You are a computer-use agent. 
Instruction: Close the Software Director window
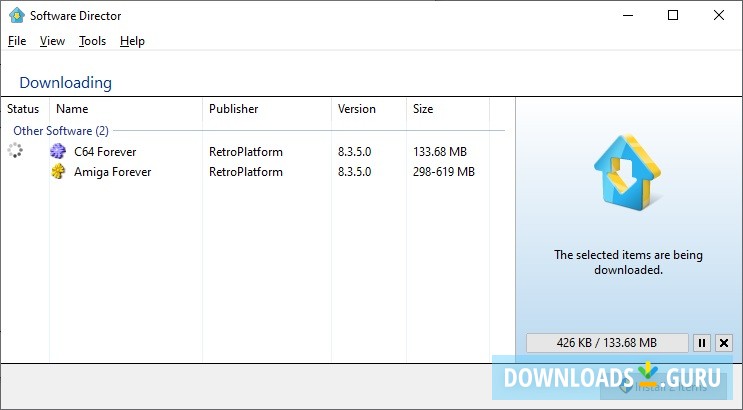tap(719, 15)
